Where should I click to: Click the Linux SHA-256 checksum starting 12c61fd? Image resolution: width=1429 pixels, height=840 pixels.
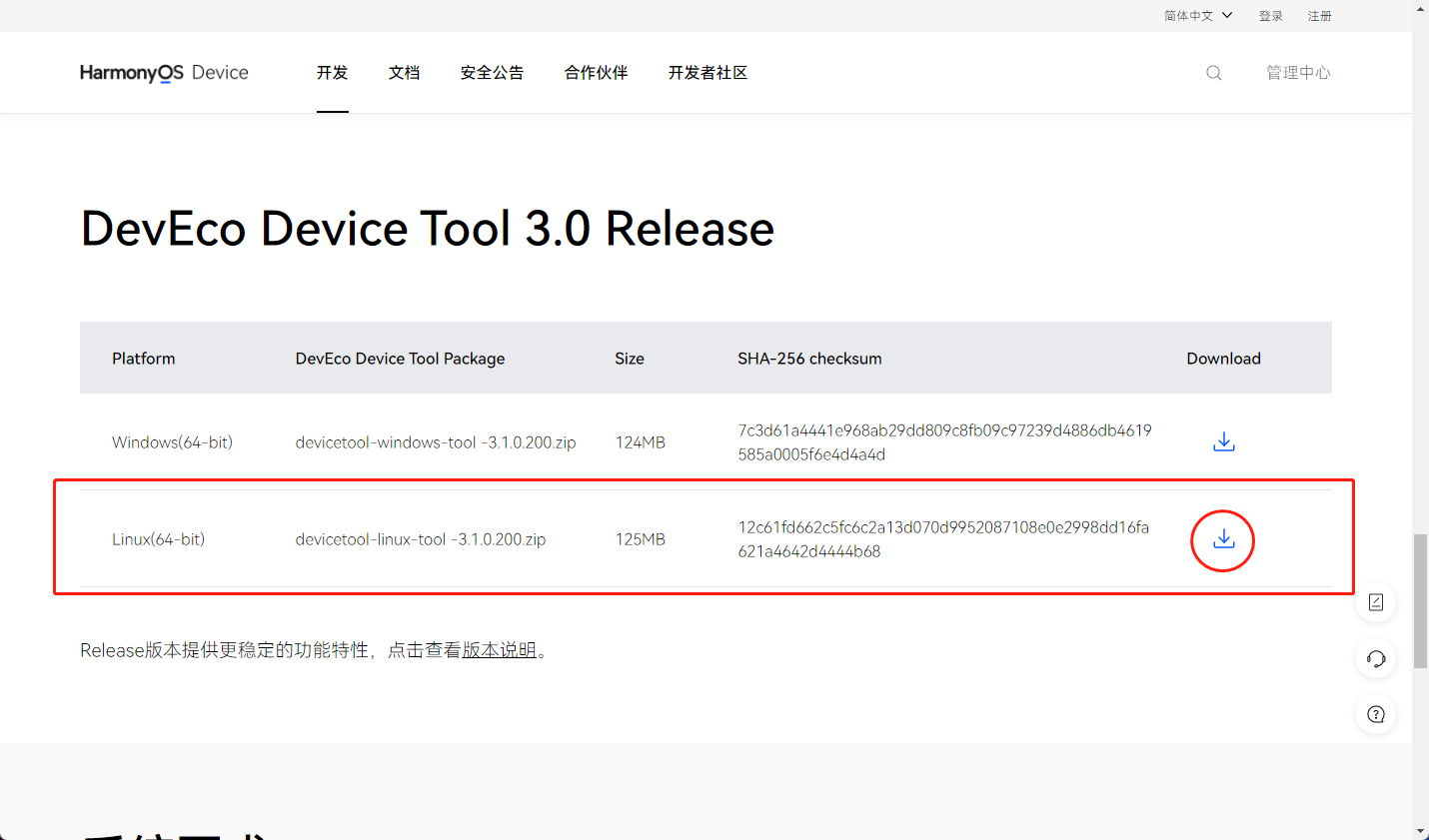pos(943,539)
